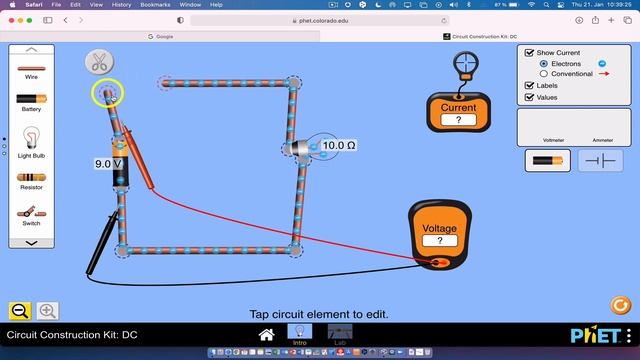
Task: Open the View menu
Action: [x=96, y=5]
